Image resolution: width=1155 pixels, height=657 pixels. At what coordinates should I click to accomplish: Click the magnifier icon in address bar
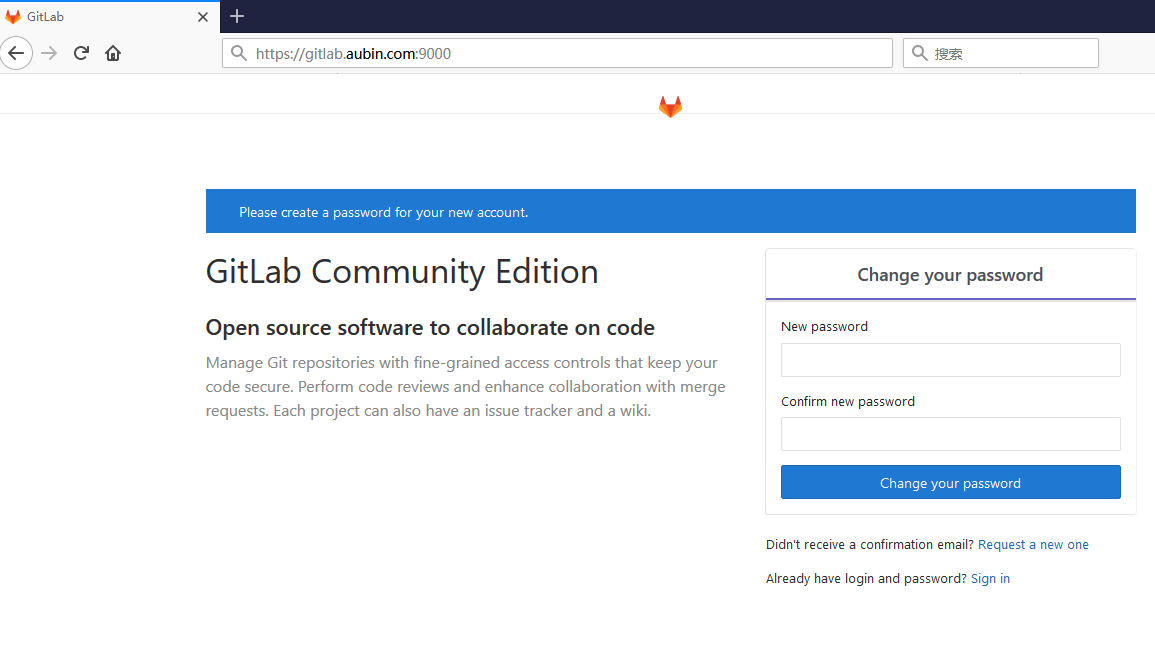click(239, 53)
